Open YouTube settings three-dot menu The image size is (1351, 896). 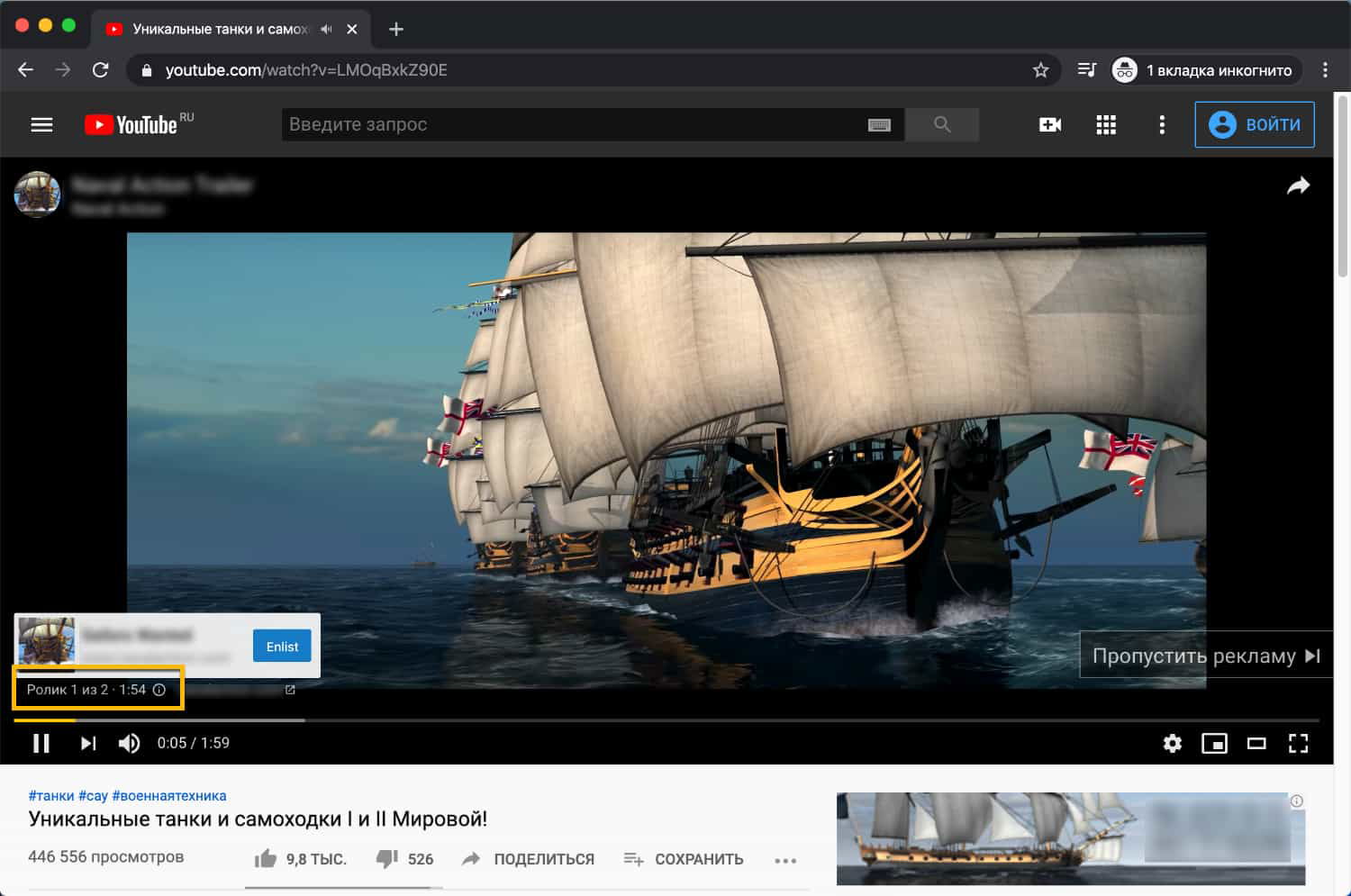(x=1162, y=124)
